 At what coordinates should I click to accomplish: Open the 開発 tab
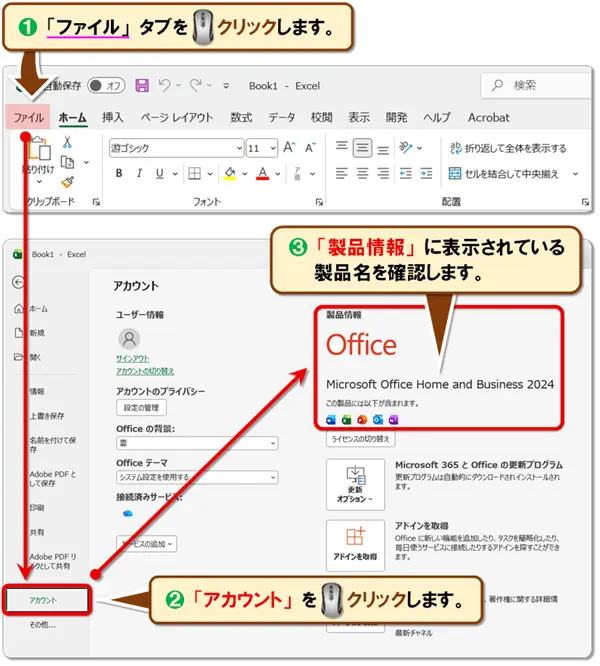[x=396, y=117]
